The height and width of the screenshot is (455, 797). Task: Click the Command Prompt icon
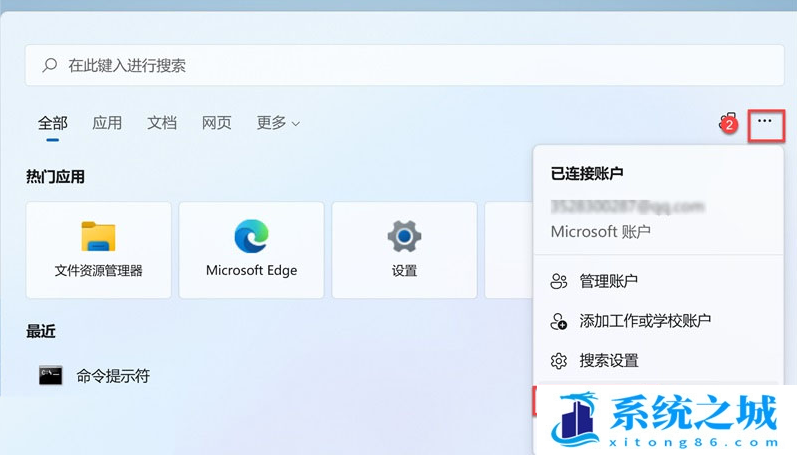(x=51, y=376)
